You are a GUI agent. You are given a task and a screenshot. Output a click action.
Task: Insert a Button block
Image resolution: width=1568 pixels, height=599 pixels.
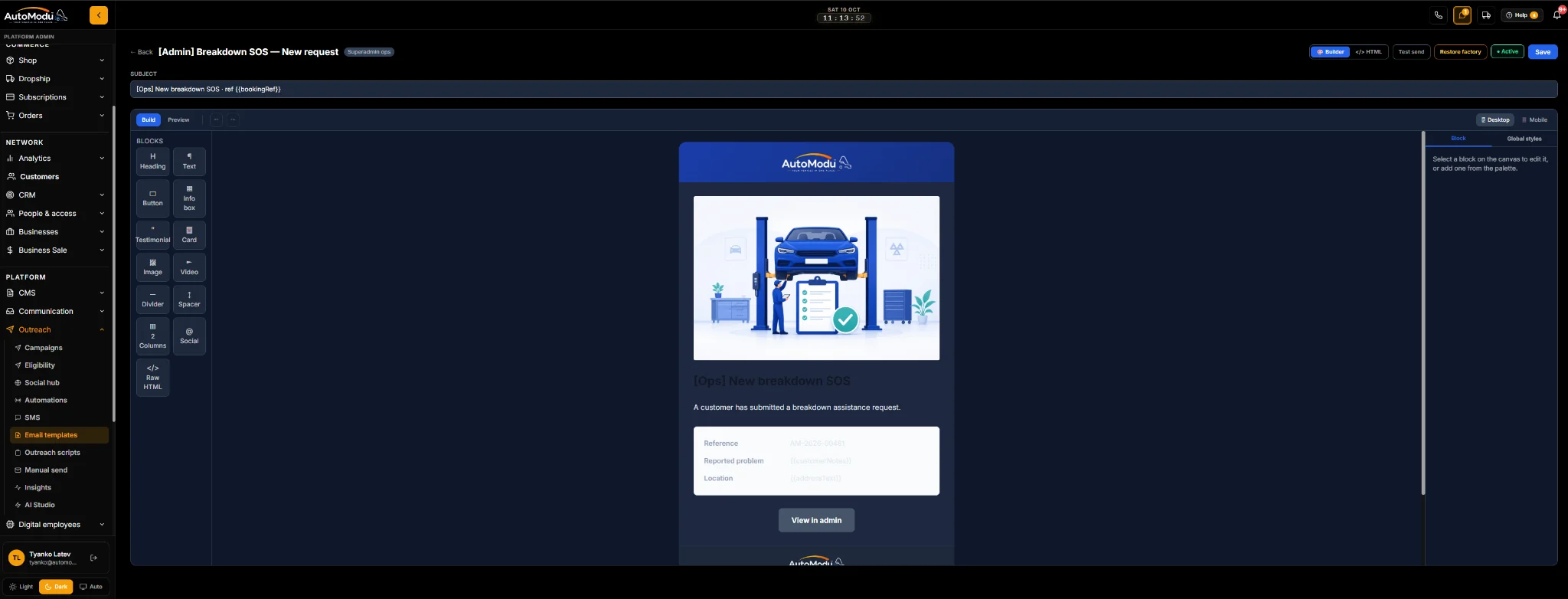tap(152, 198)
